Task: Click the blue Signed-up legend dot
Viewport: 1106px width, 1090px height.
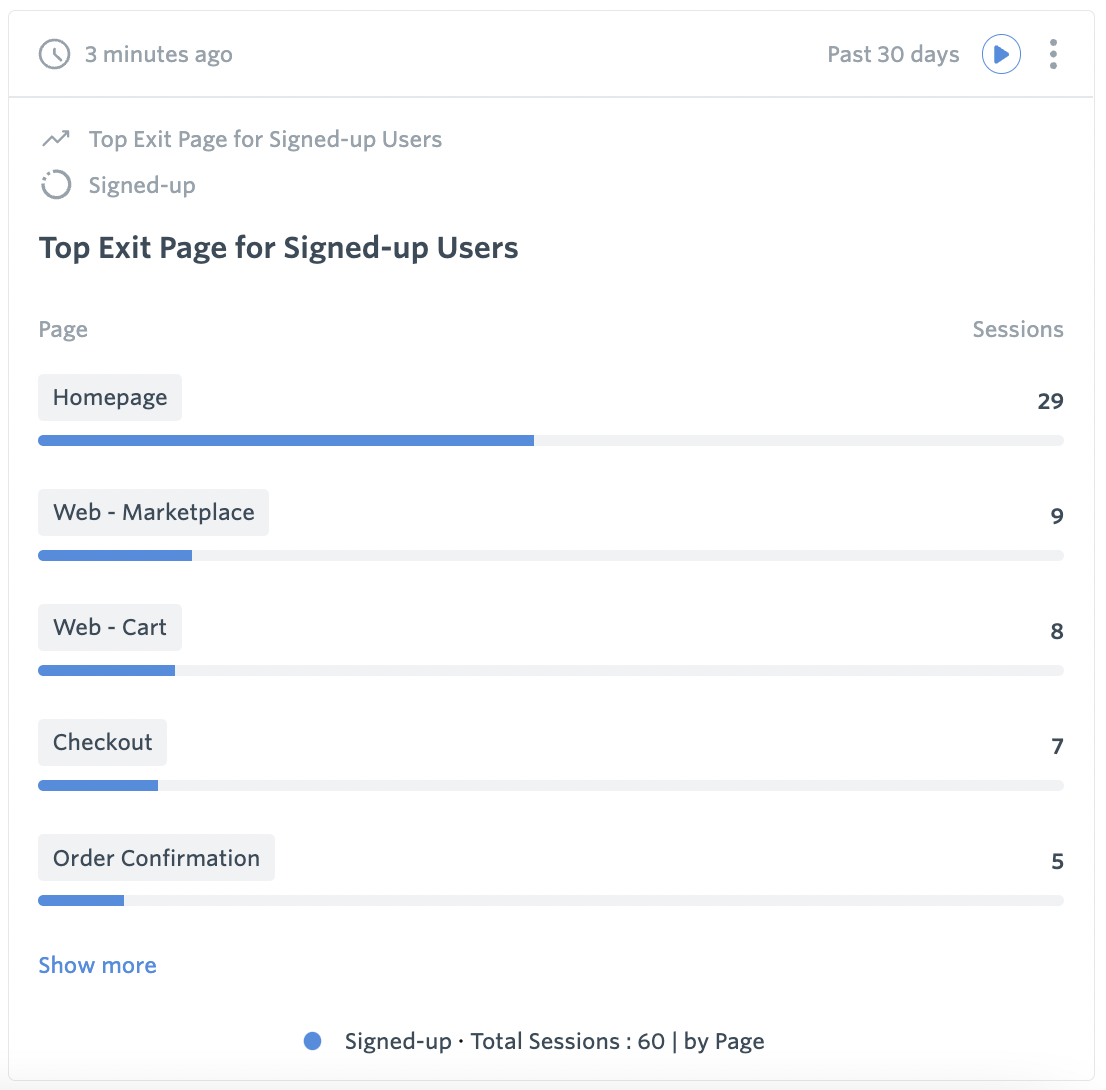Action: click(313, 1041)
